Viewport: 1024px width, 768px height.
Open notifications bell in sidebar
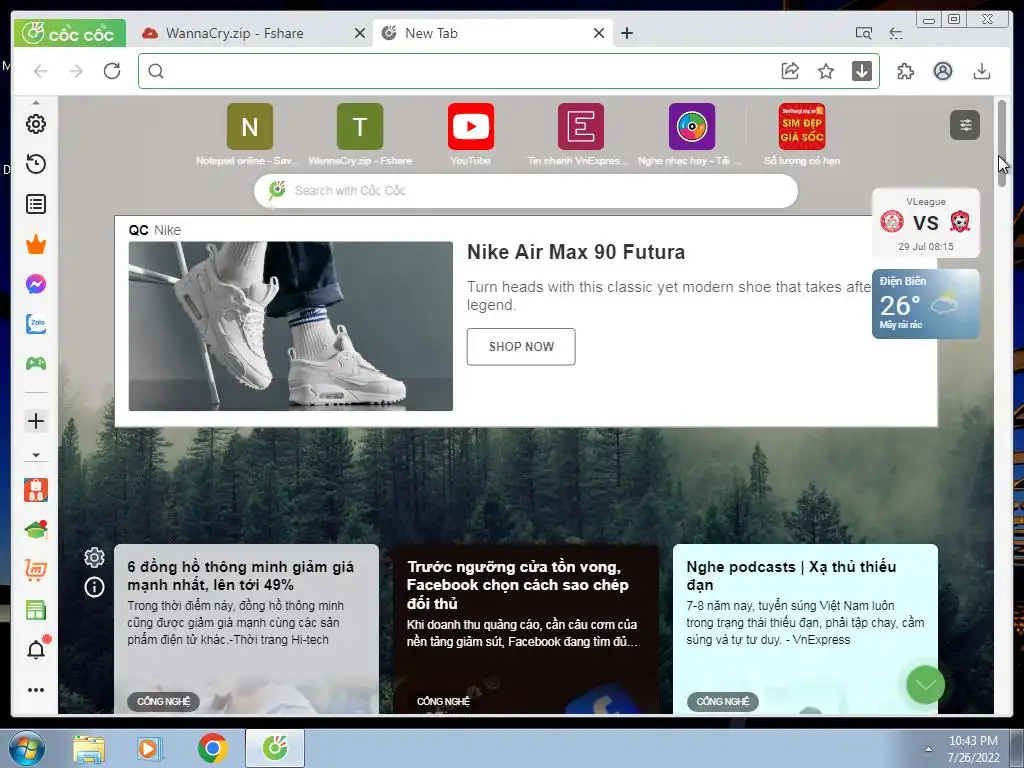coord(37,649)
